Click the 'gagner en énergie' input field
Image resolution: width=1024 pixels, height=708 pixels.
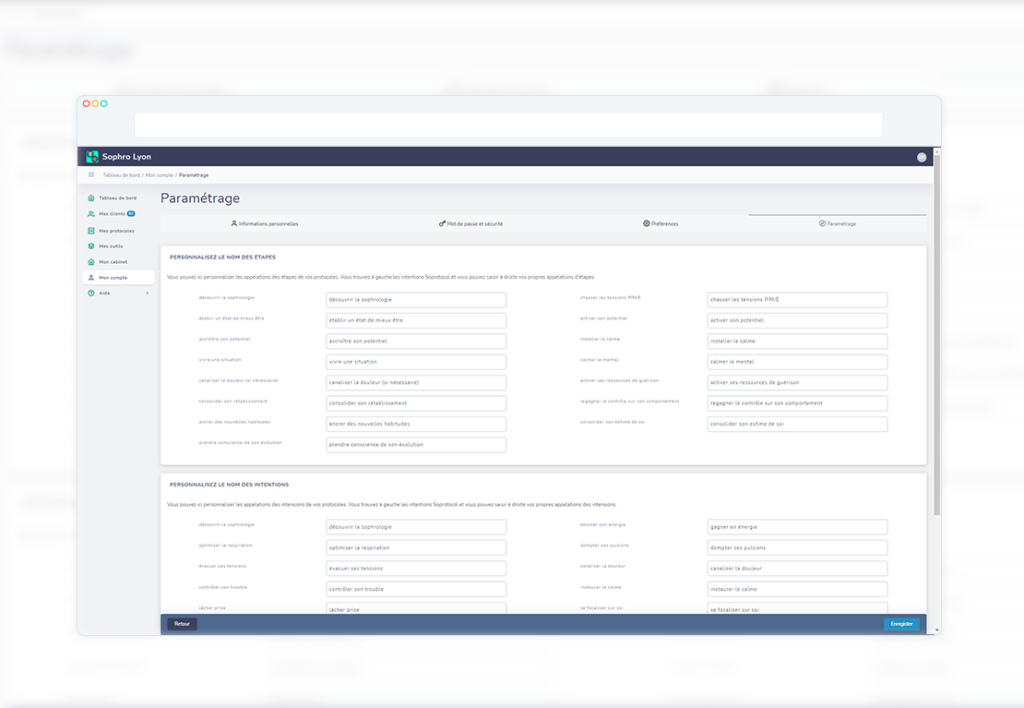coord(797,527)
